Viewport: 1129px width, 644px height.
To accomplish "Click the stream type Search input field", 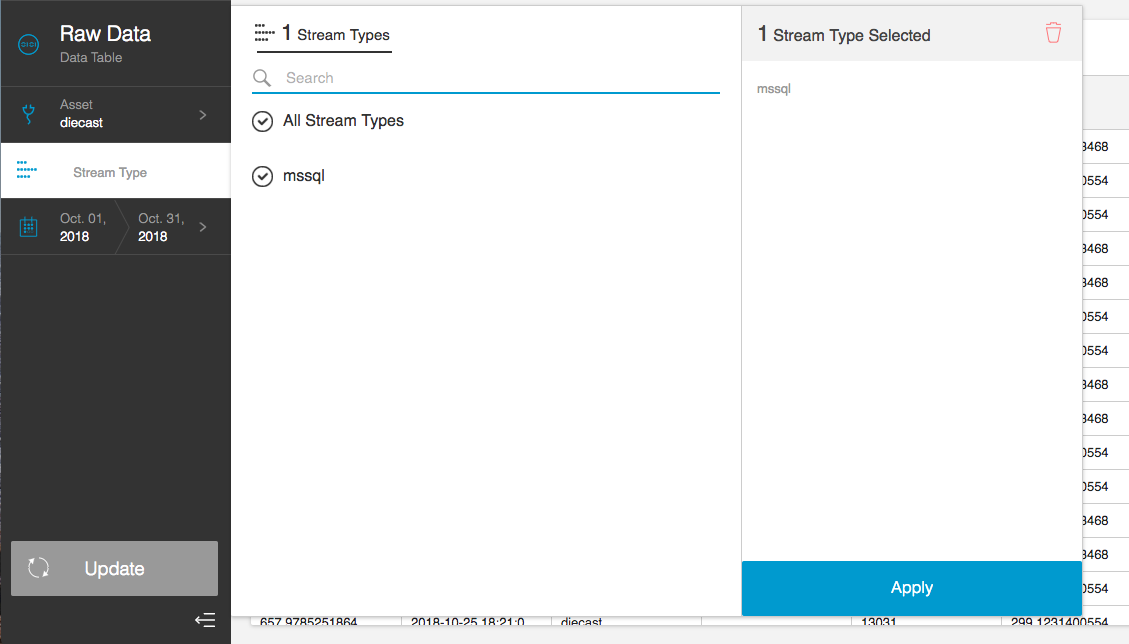I will (486, 78).
